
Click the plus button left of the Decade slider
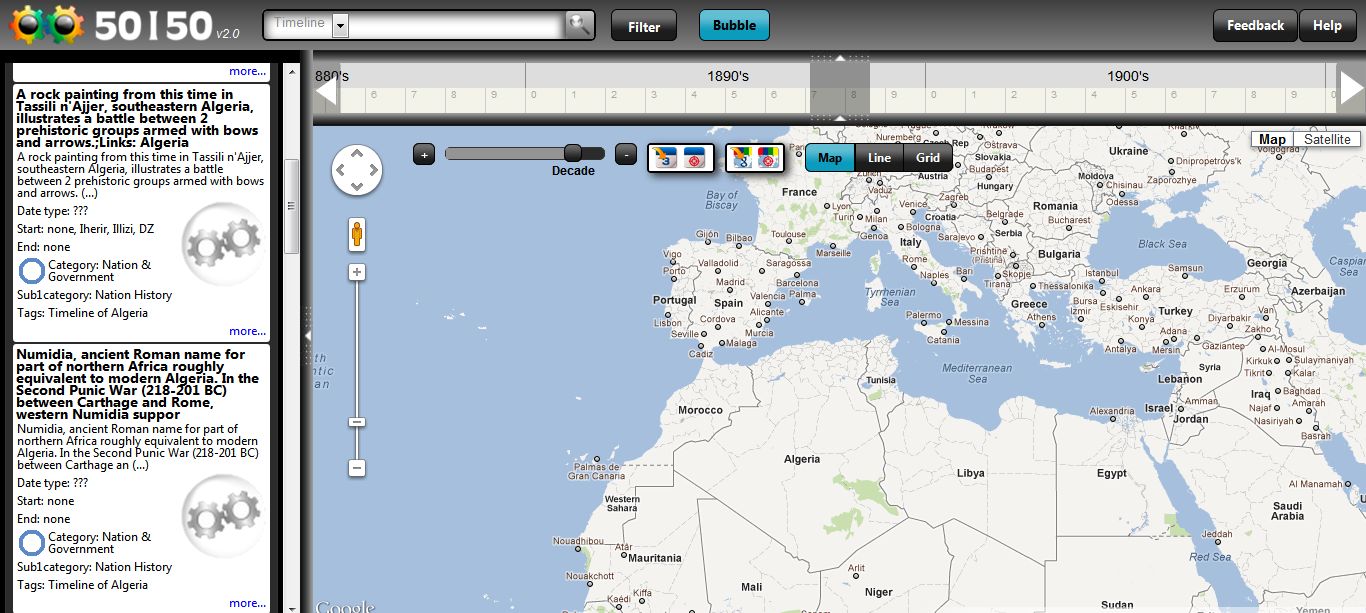pos(424,154)
